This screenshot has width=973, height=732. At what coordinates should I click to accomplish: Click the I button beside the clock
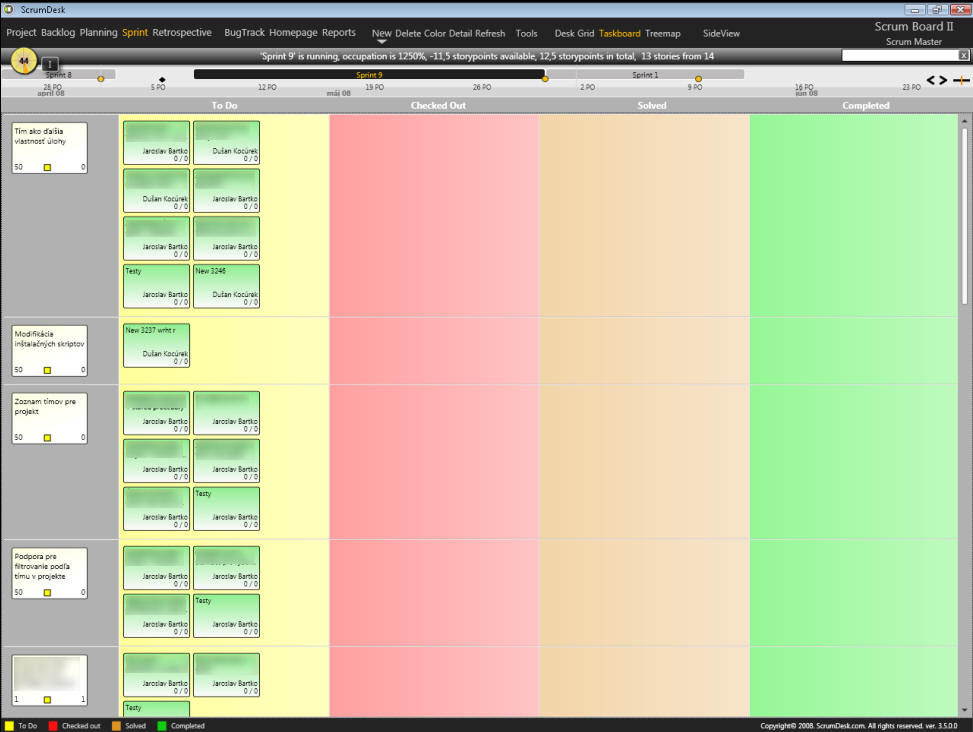coord(50,64)
